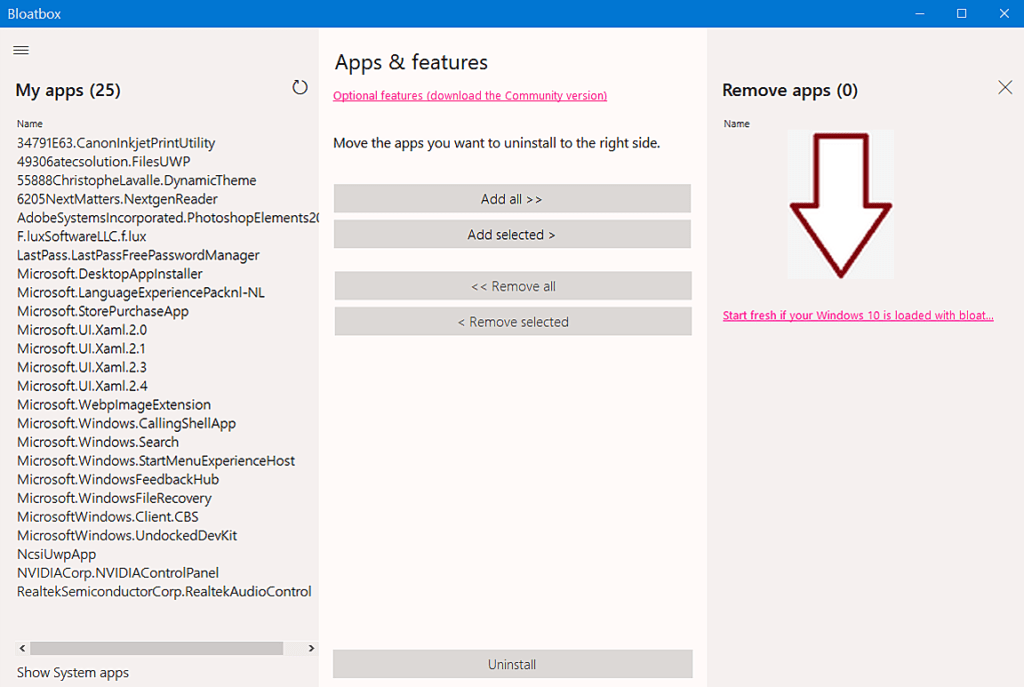
Task: Refresh the My apps list
Action: [300, 88]
